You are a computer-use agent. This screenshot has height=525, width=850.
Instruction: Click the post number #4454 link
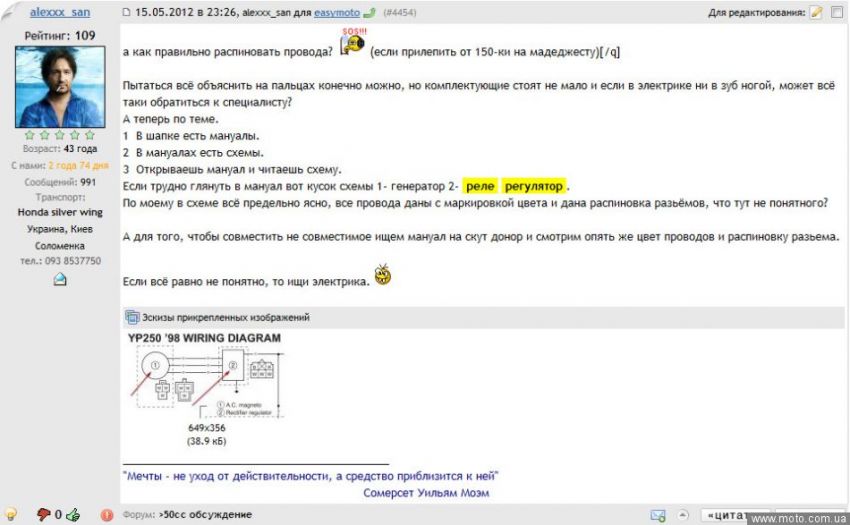[400, 12]
